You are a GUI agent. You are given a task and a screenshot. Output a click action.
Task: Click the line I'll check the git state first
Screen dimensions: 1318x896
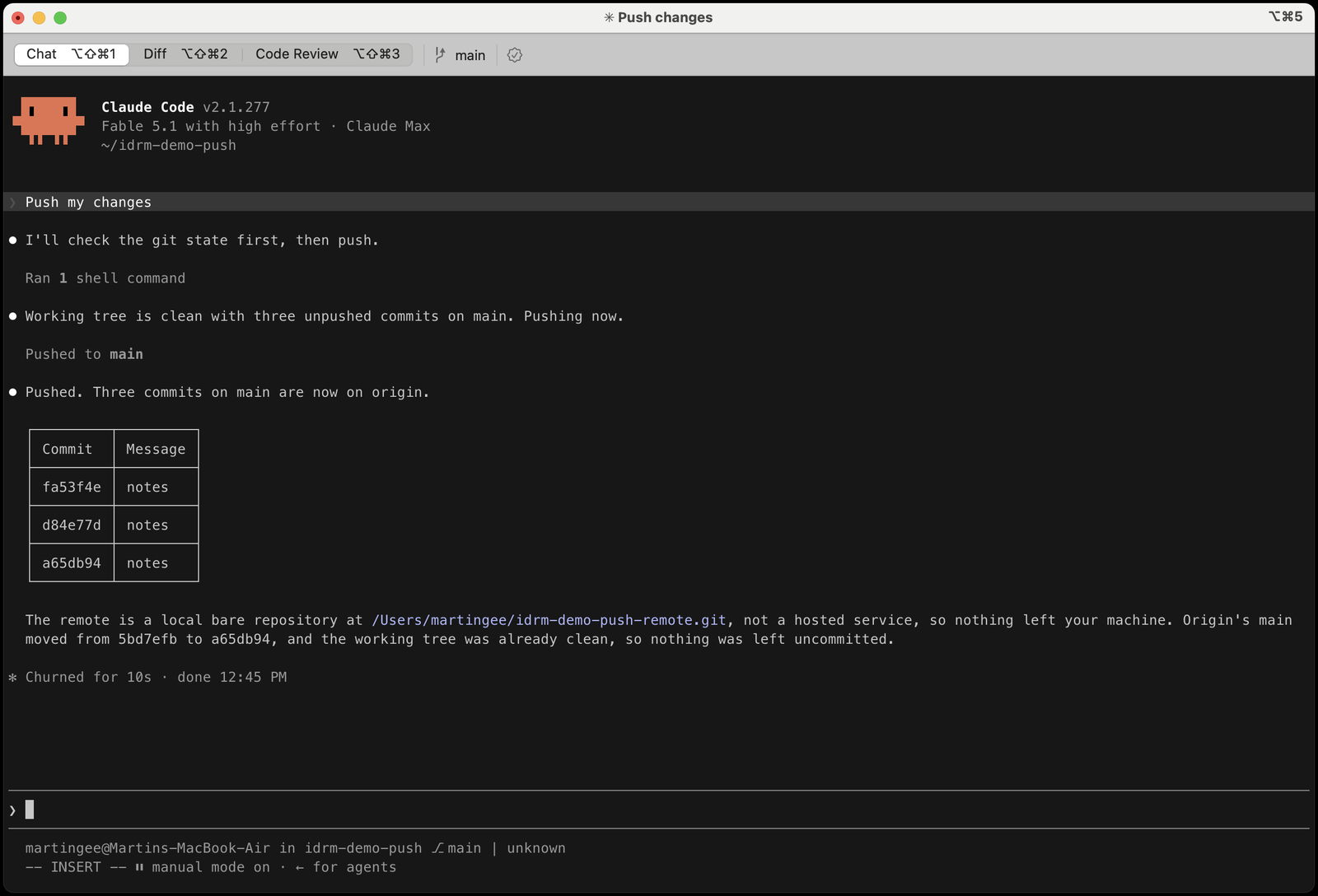pyautogui.click(x=202, y=240)
